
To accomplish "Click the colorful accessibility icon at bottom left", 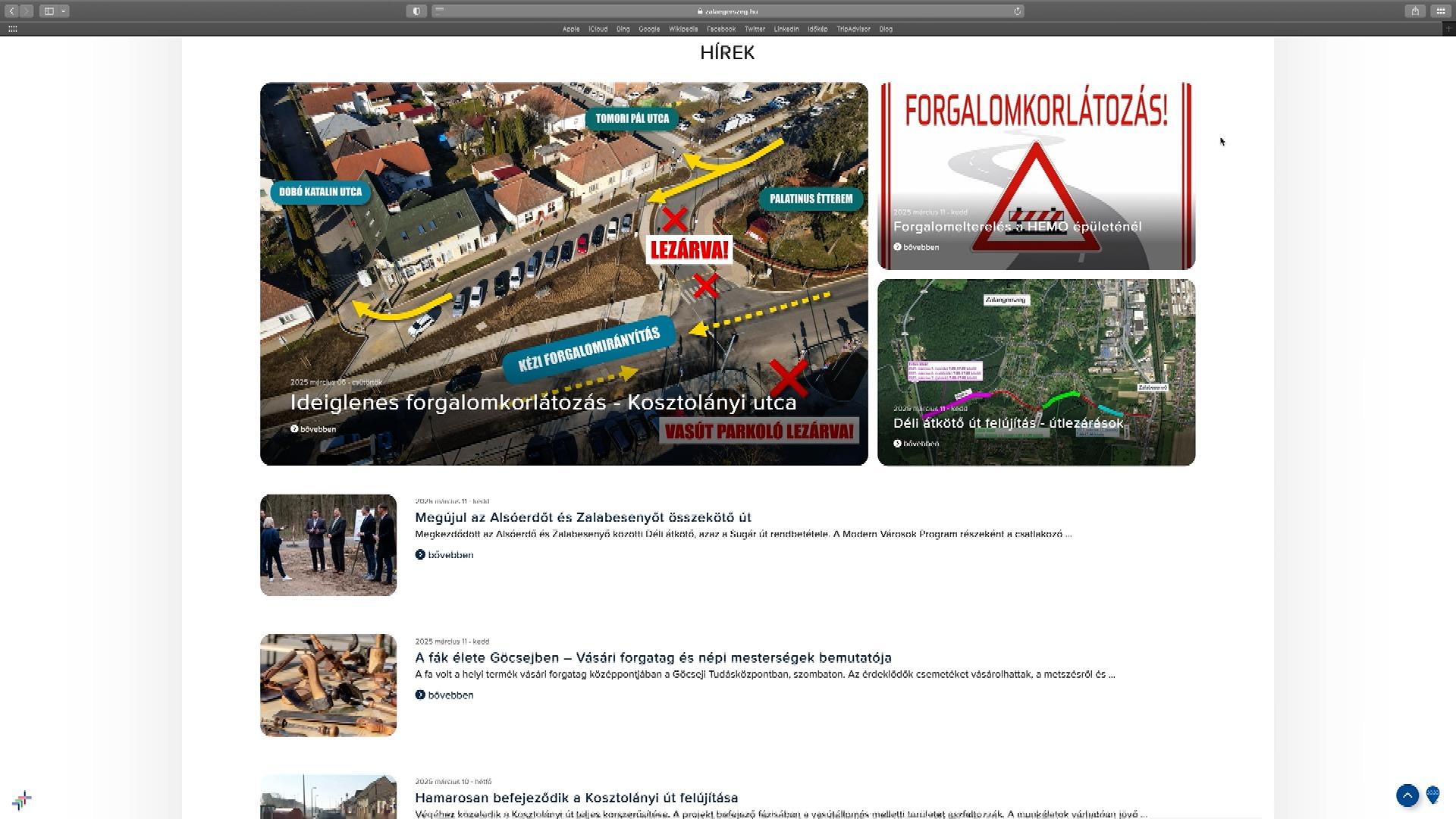I will (22, 800).
